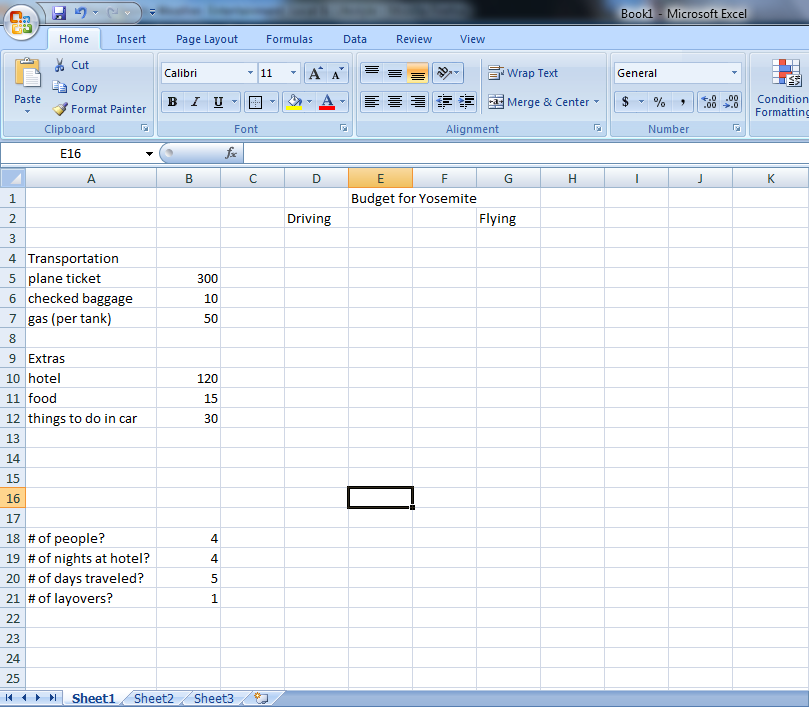
Task: Click the Insert Function fx icon
Action: coord(231,153)
